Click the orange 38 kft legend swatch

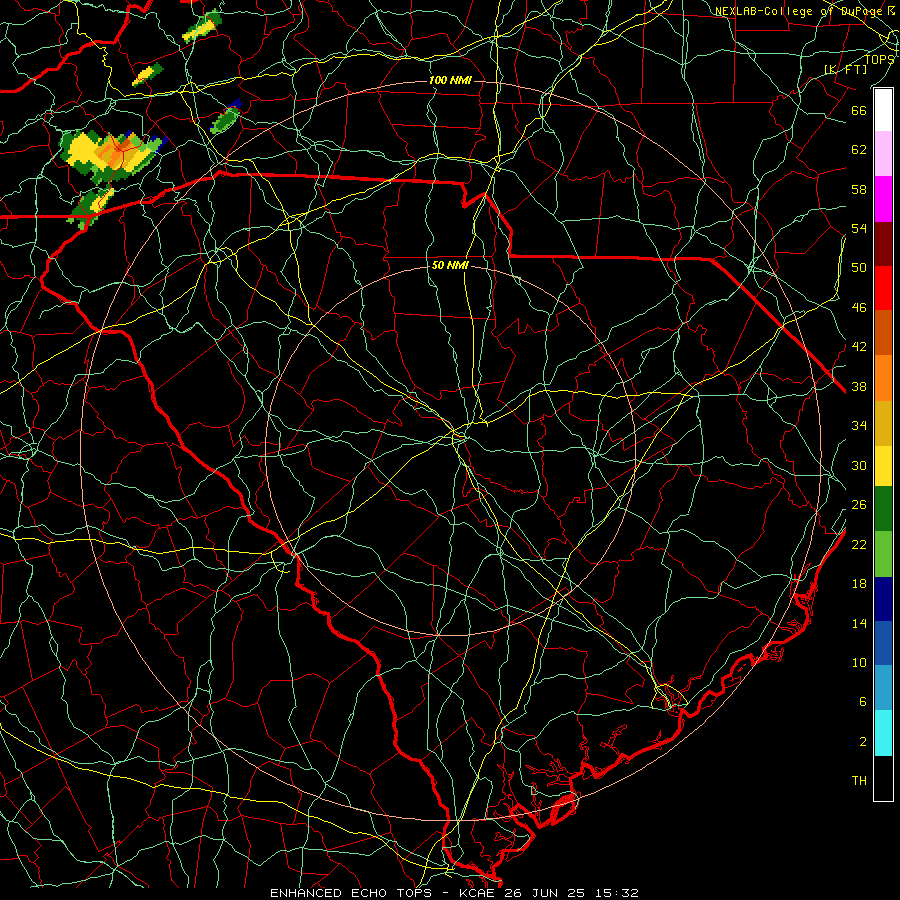[x=883, y=377]
